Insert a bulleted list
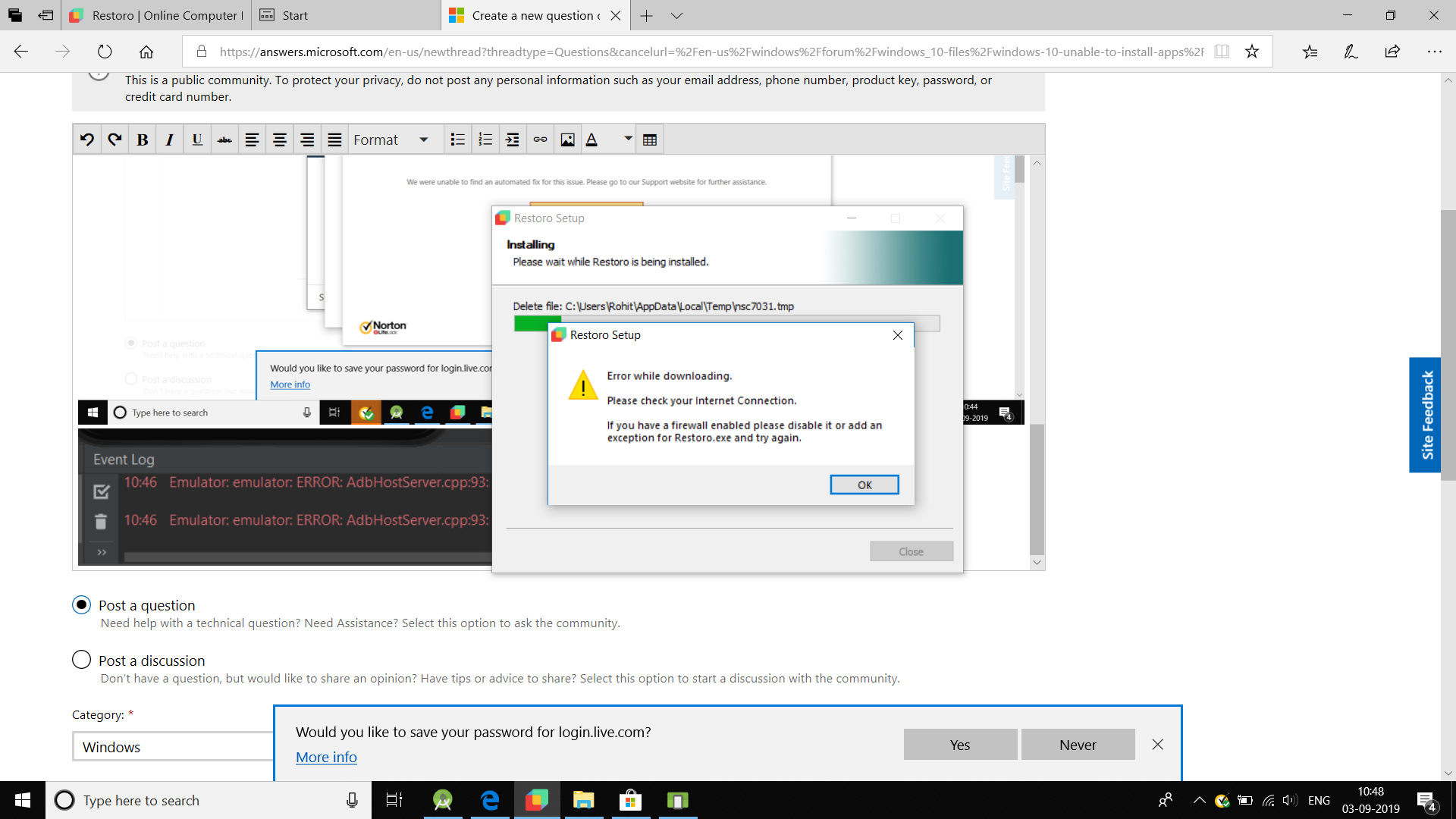This screenshot has height=819, width=1456. click(x=457, y=140)
